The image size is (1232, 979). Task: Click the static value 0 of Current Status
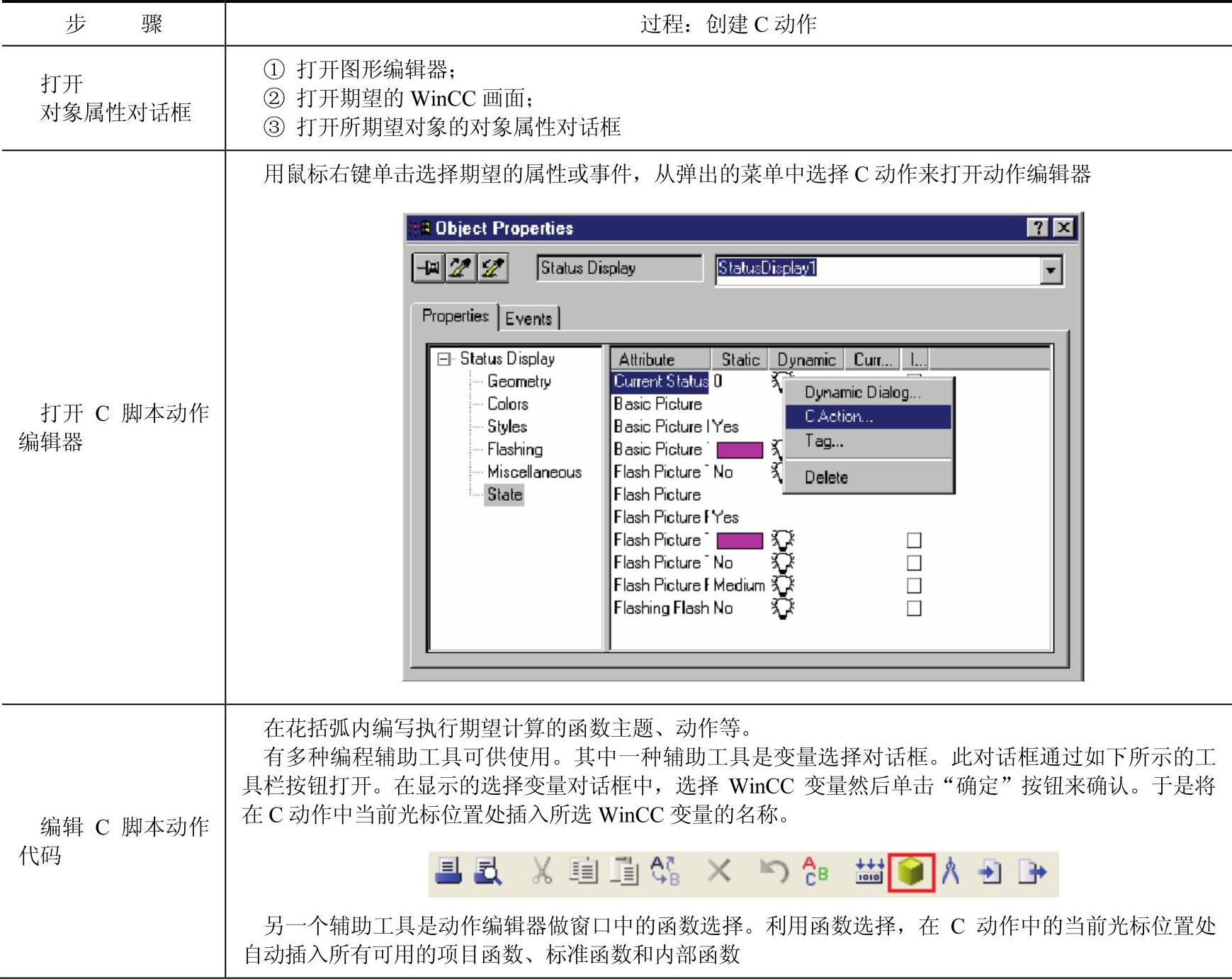pos(718,381)
